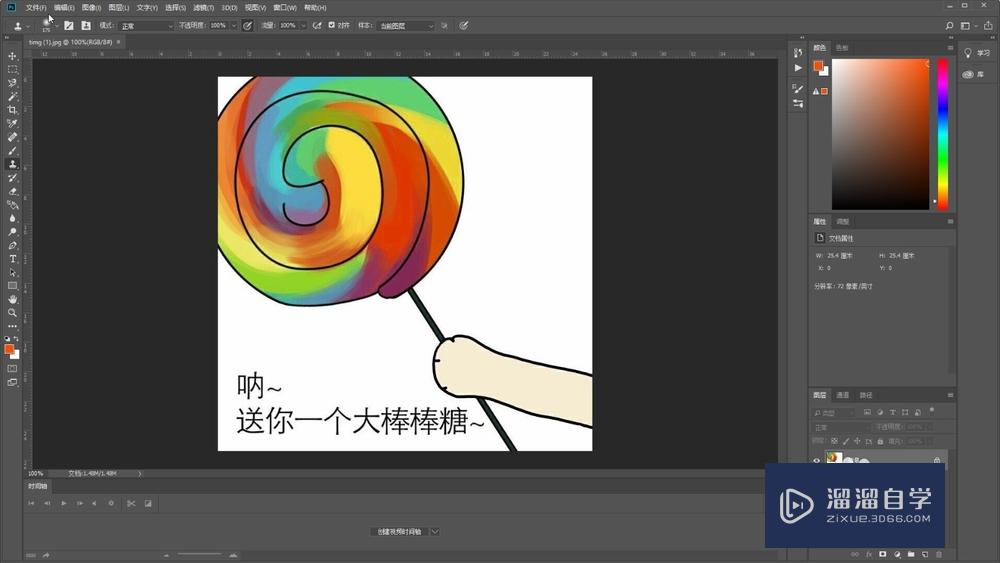Select the Eraser tool
Image resolution: width=1000 pixels, height=563 pixels.
pyautogui.click(x=12, y=191)
